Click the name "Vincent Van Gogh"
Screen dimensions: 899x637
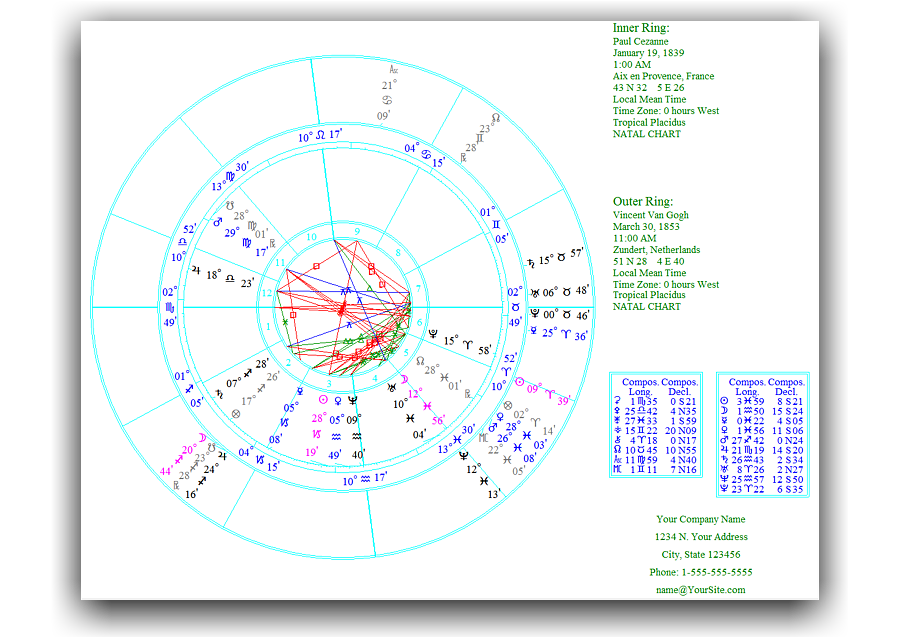tap(651, 215)
